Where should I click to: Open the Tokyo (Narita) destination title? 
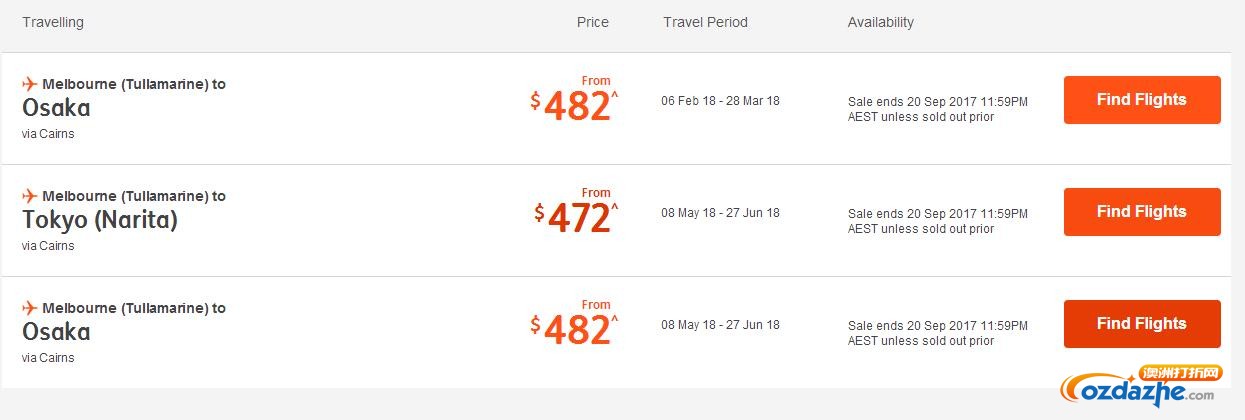pyautogui.click(x=100, y=220)
